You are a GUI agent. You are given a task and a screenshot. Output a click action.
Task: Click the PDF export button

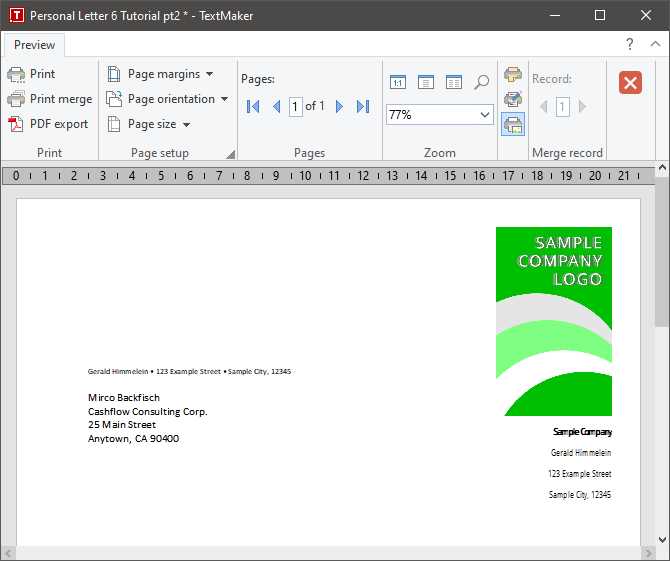tap(48, 124)
